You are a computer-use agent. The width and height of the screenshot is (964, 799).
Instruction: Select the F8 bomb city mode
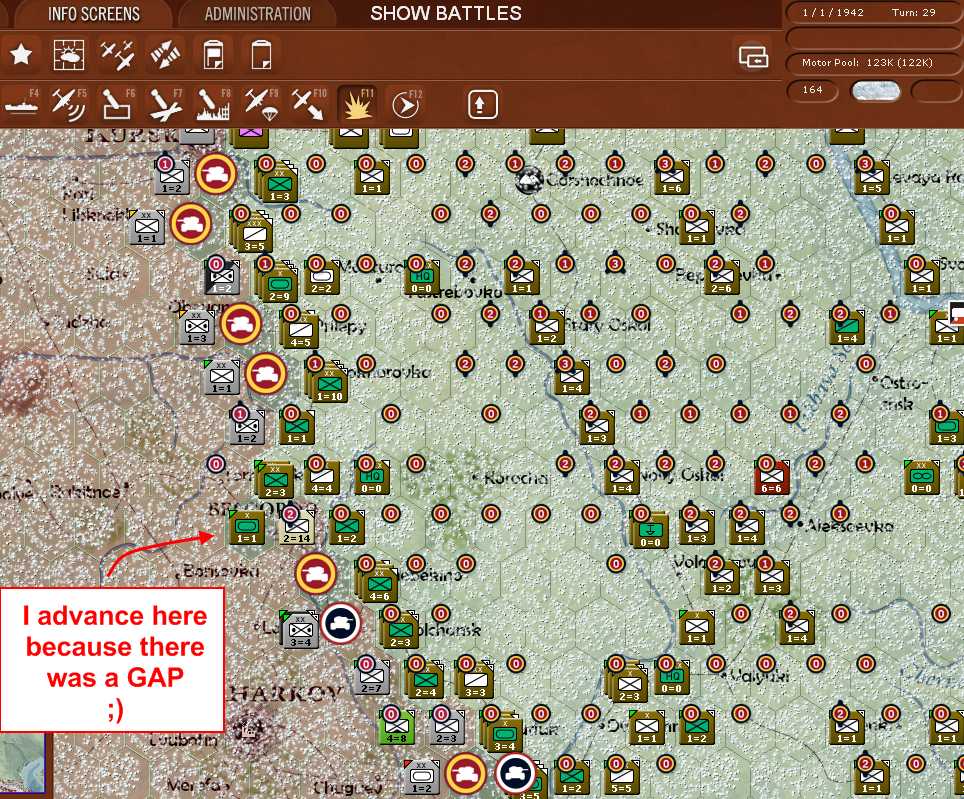[x=212, y=104]
